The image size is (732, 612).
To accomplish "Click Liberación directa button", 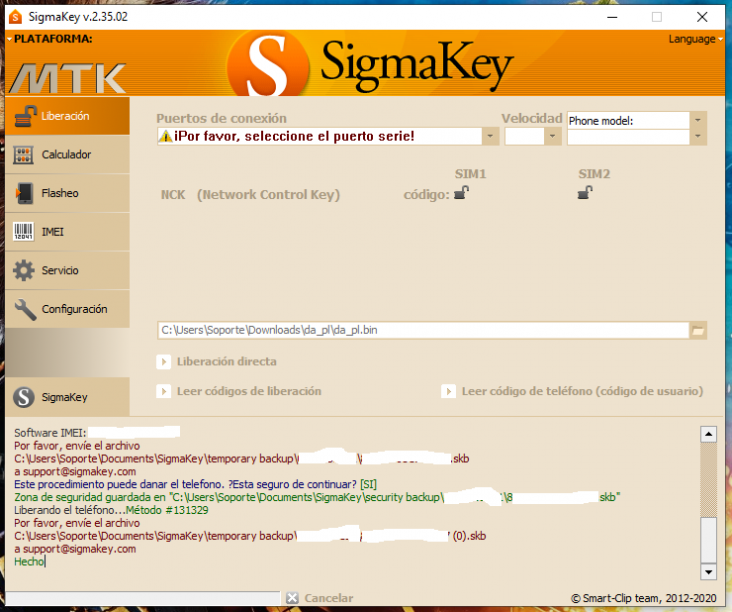I will (x=217, y=362).
